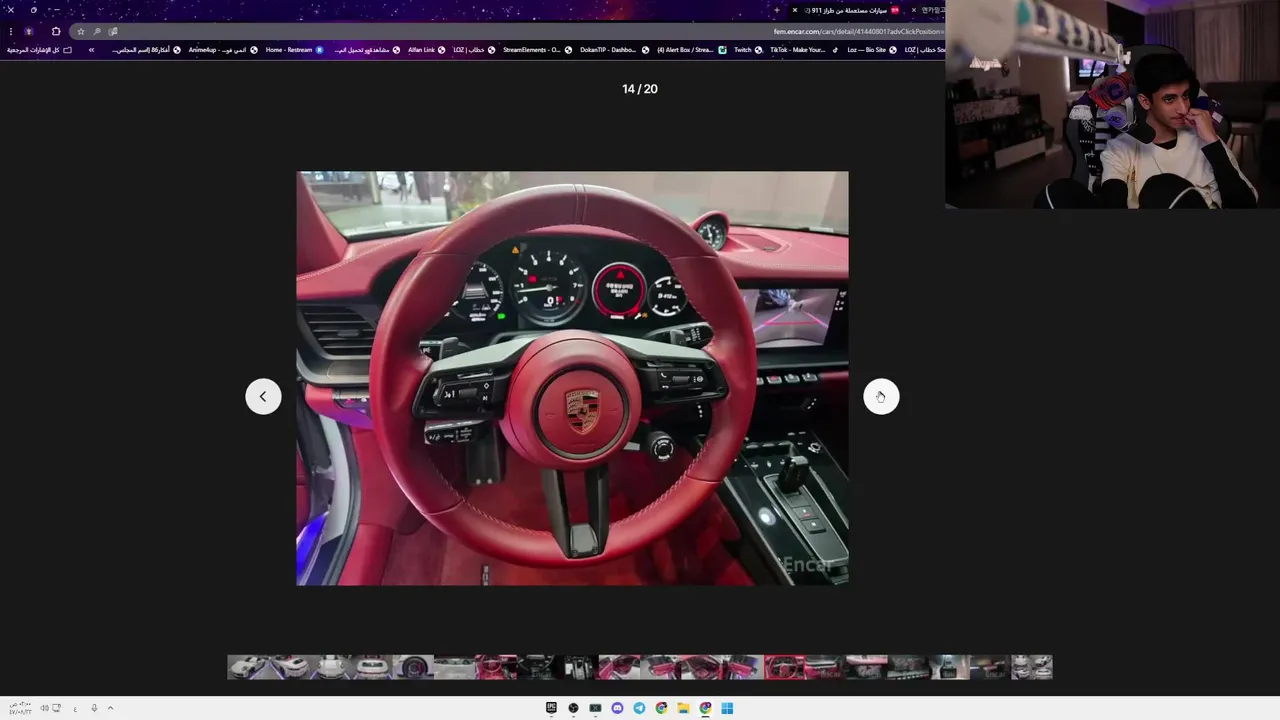Open the Home - Restream bookmark
The image size is (1280, 720).
[294, 49]
